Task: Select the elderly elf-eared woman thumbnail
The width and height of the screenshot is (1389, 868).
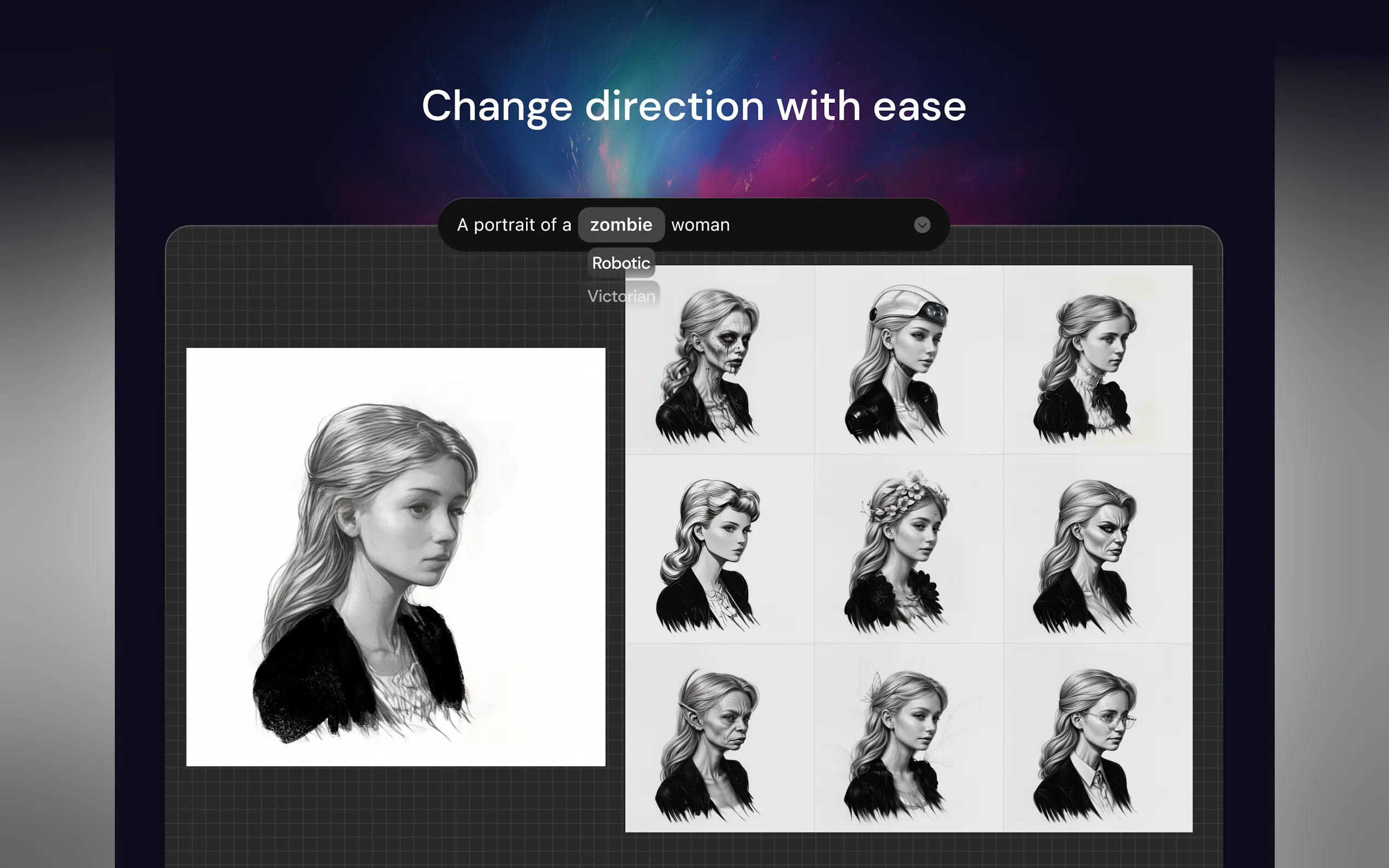Action: [720, 738]
